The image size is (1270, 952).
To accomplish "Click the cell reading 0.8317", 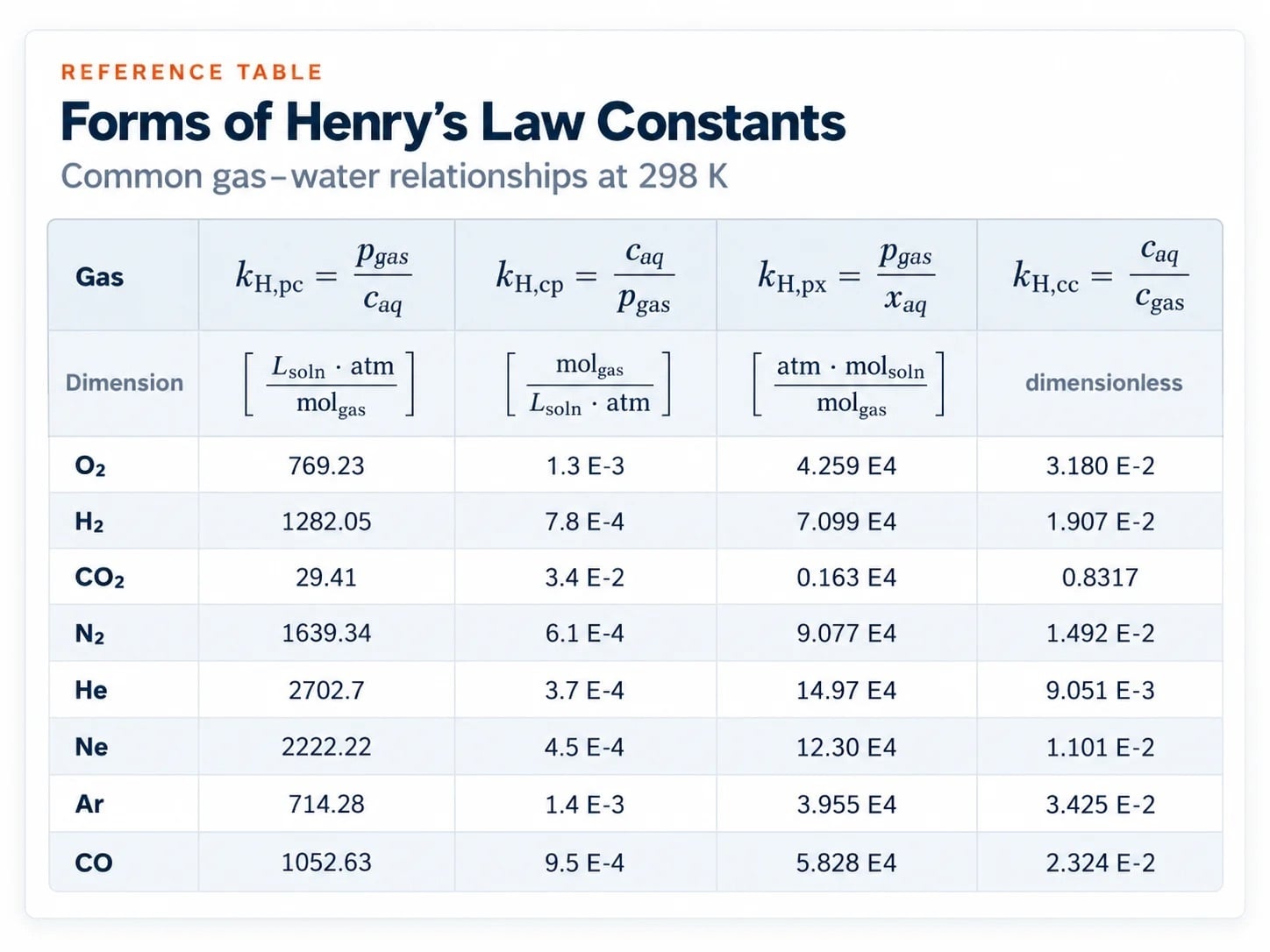I will coord(1100,578).
